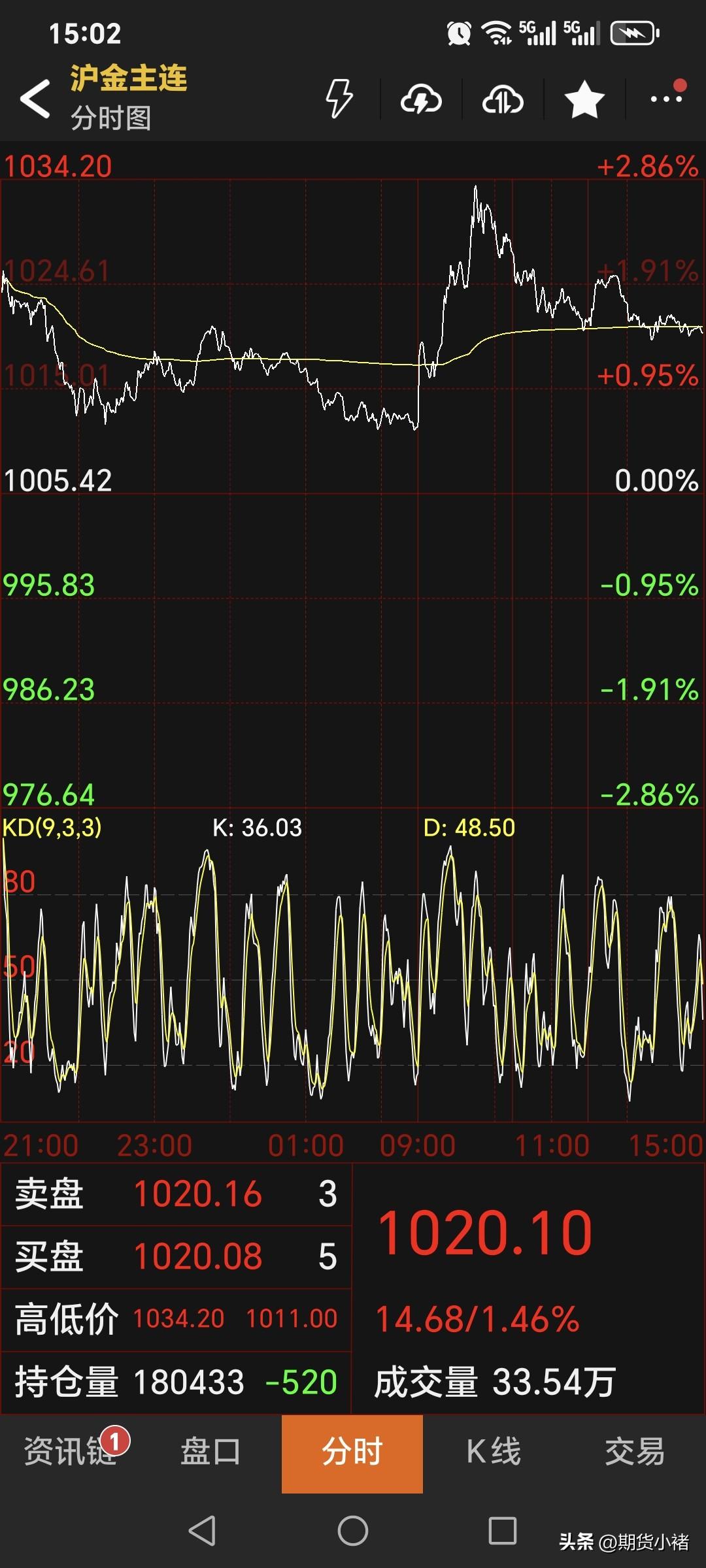Tap the price peak on the intraday chart

(475, 188)
